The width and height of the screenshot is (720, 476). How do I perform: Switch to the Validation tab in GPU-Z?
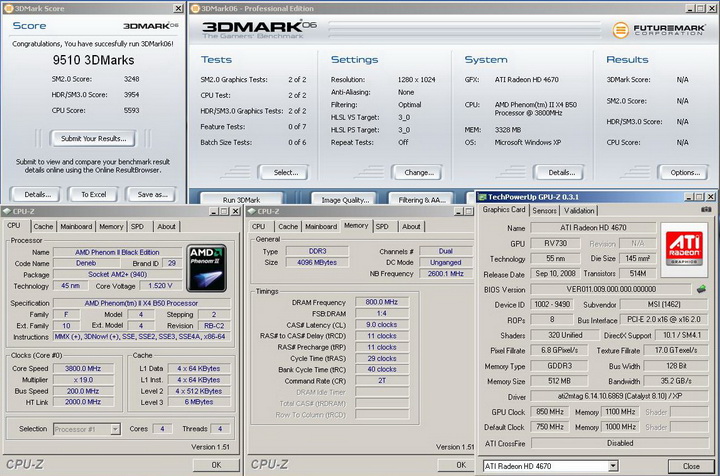click(x=579, y=211)
